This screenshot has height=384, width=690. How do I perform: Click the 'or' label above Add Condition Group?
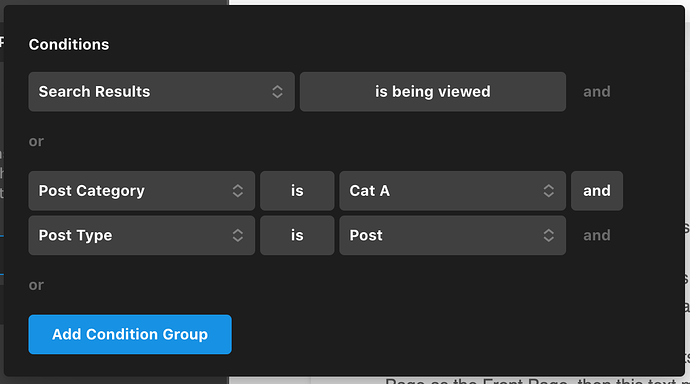click(36, 285)
